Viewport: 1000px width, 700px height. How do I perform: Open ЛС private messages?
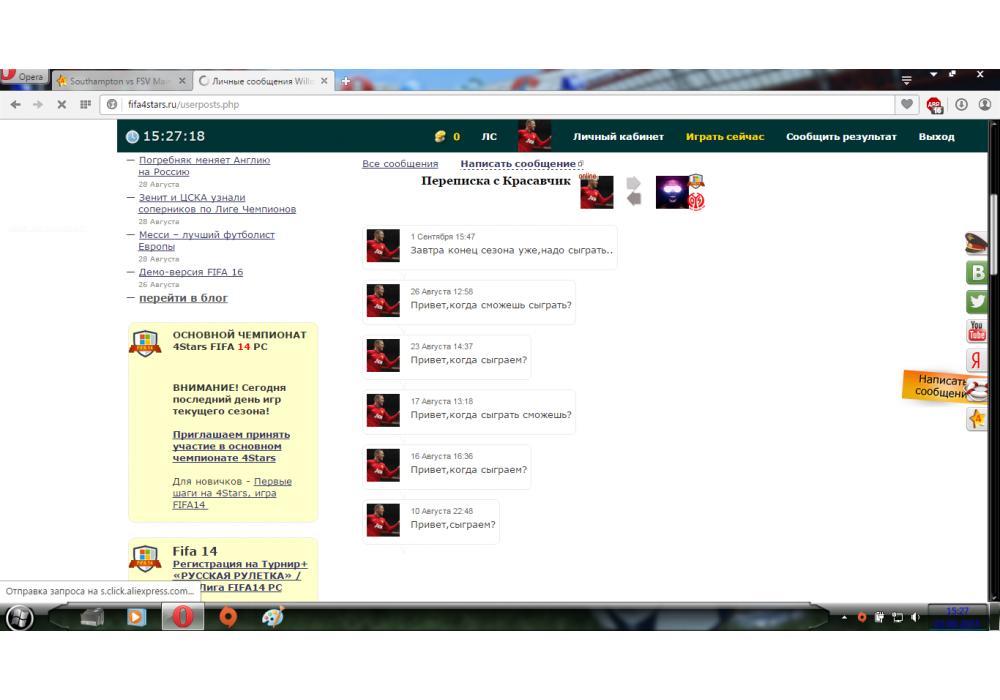point(489,136)
